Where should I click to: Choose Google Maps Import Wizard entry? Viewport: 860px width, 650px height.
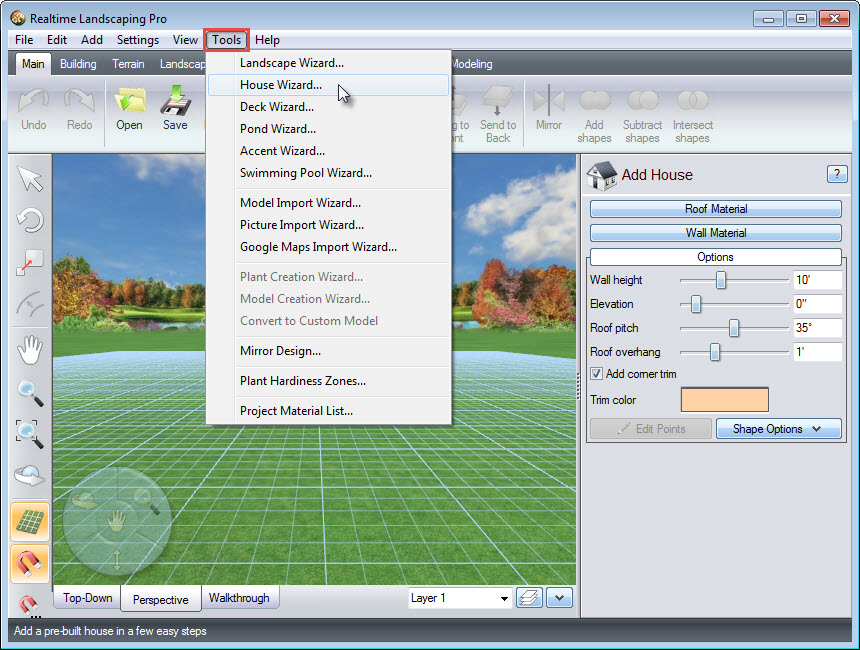point(329,247)
